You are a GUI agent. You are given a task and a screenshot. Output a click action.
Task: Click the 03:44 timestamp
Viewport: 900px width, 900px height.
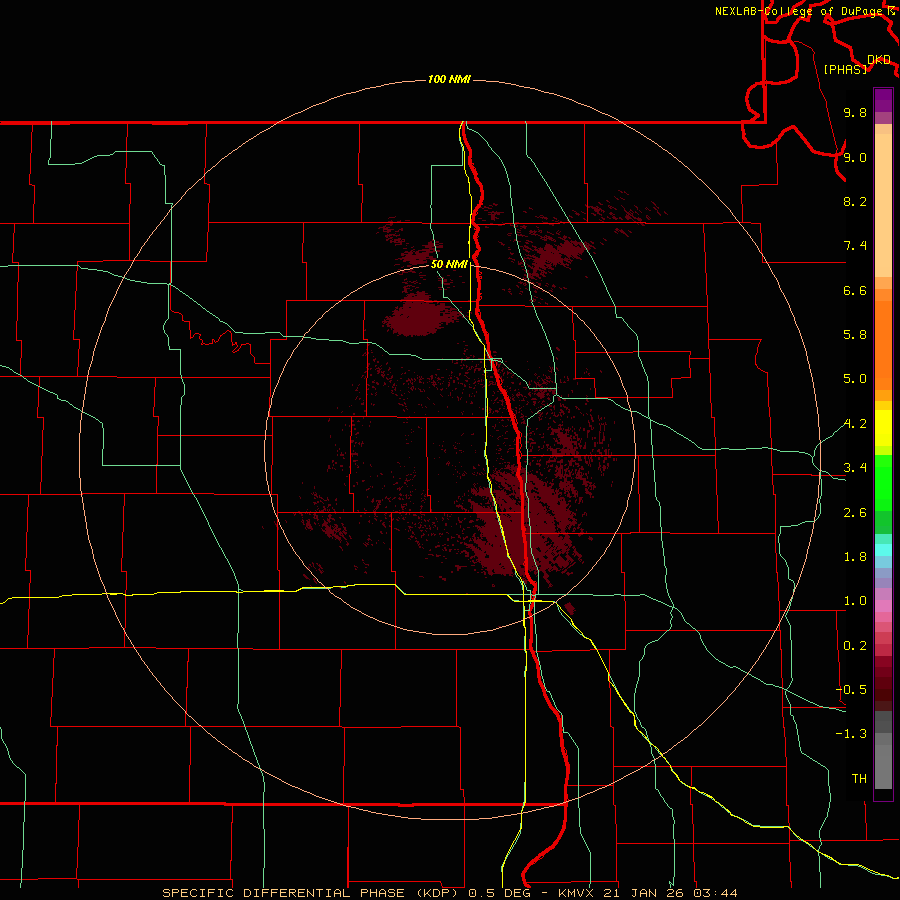[715, 893]
